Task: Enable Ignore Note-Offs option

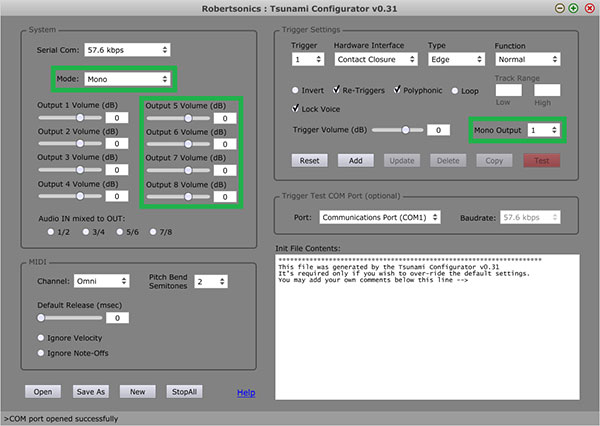Action: click(41, 353)
